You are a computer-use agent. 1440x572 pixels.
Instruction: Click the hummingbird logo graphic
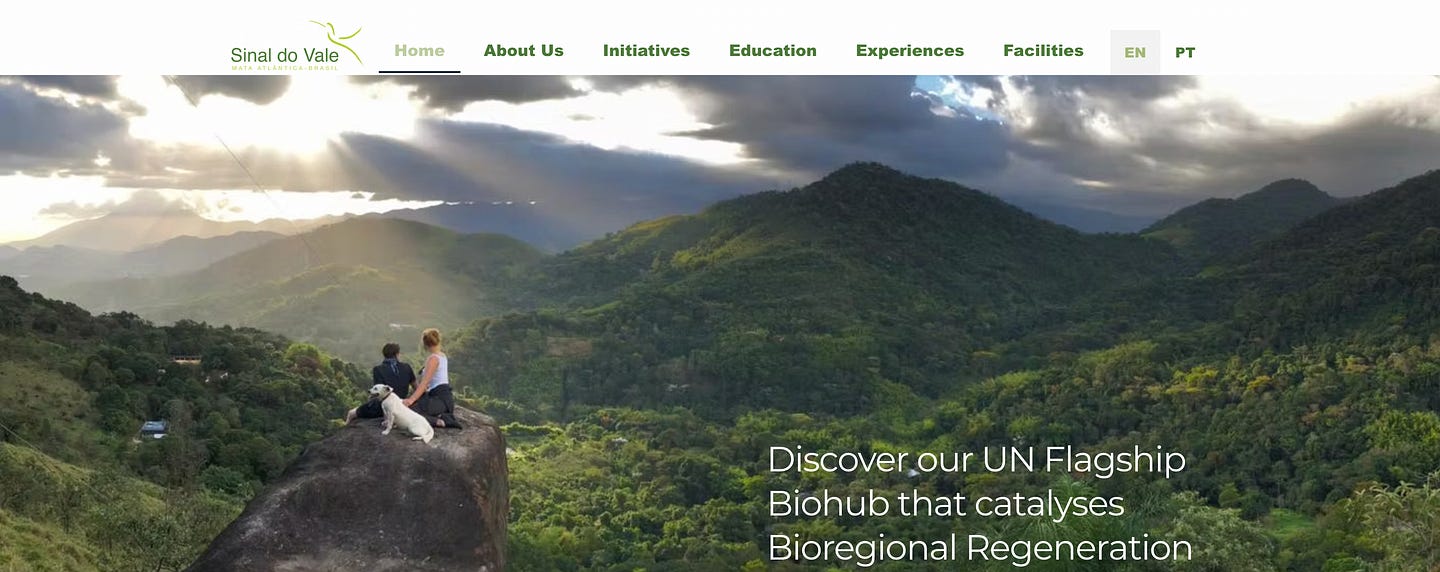pos(337,40)
